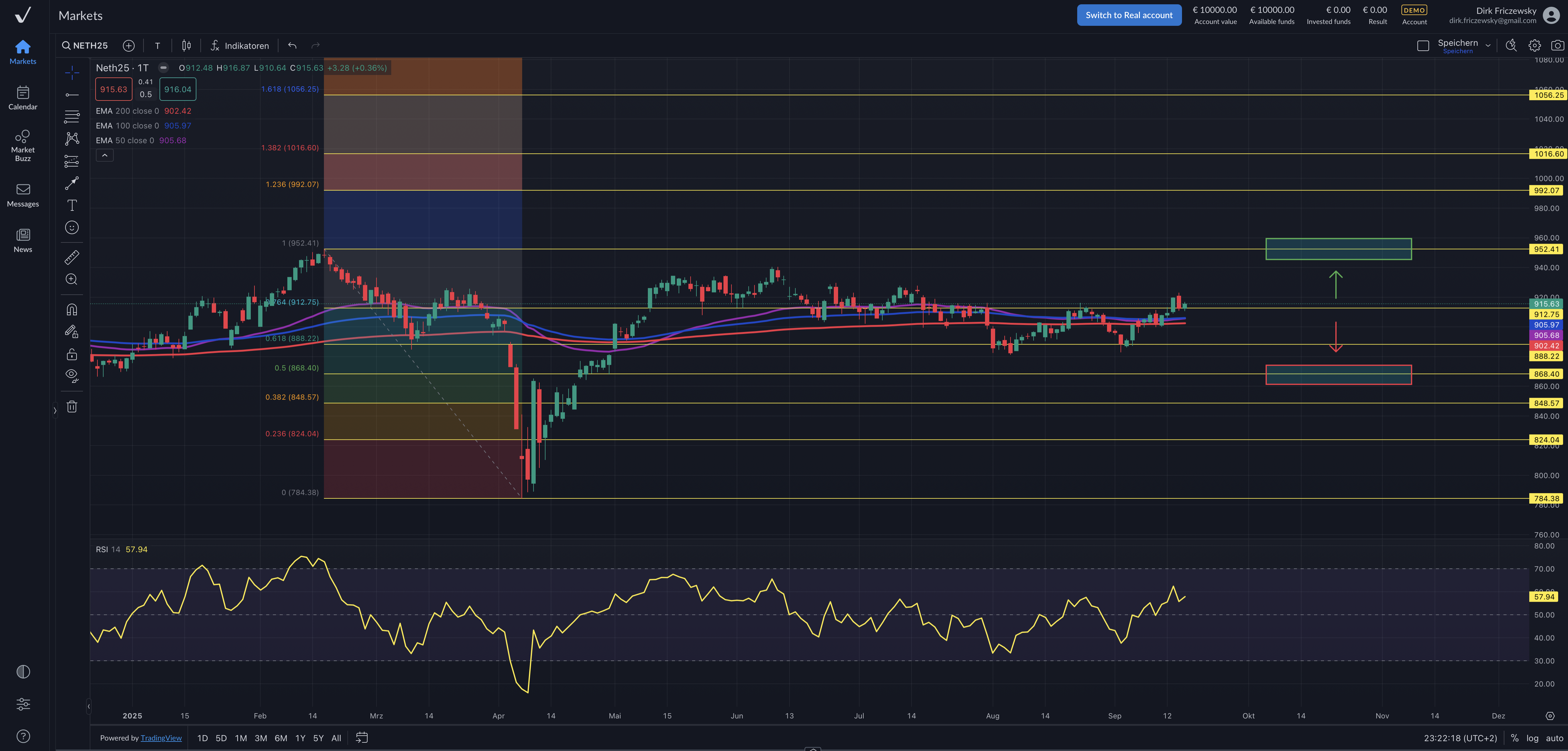This screenshot has height=751, width=1568.
Task: Enable magnet snap mode
Action: 71,309
